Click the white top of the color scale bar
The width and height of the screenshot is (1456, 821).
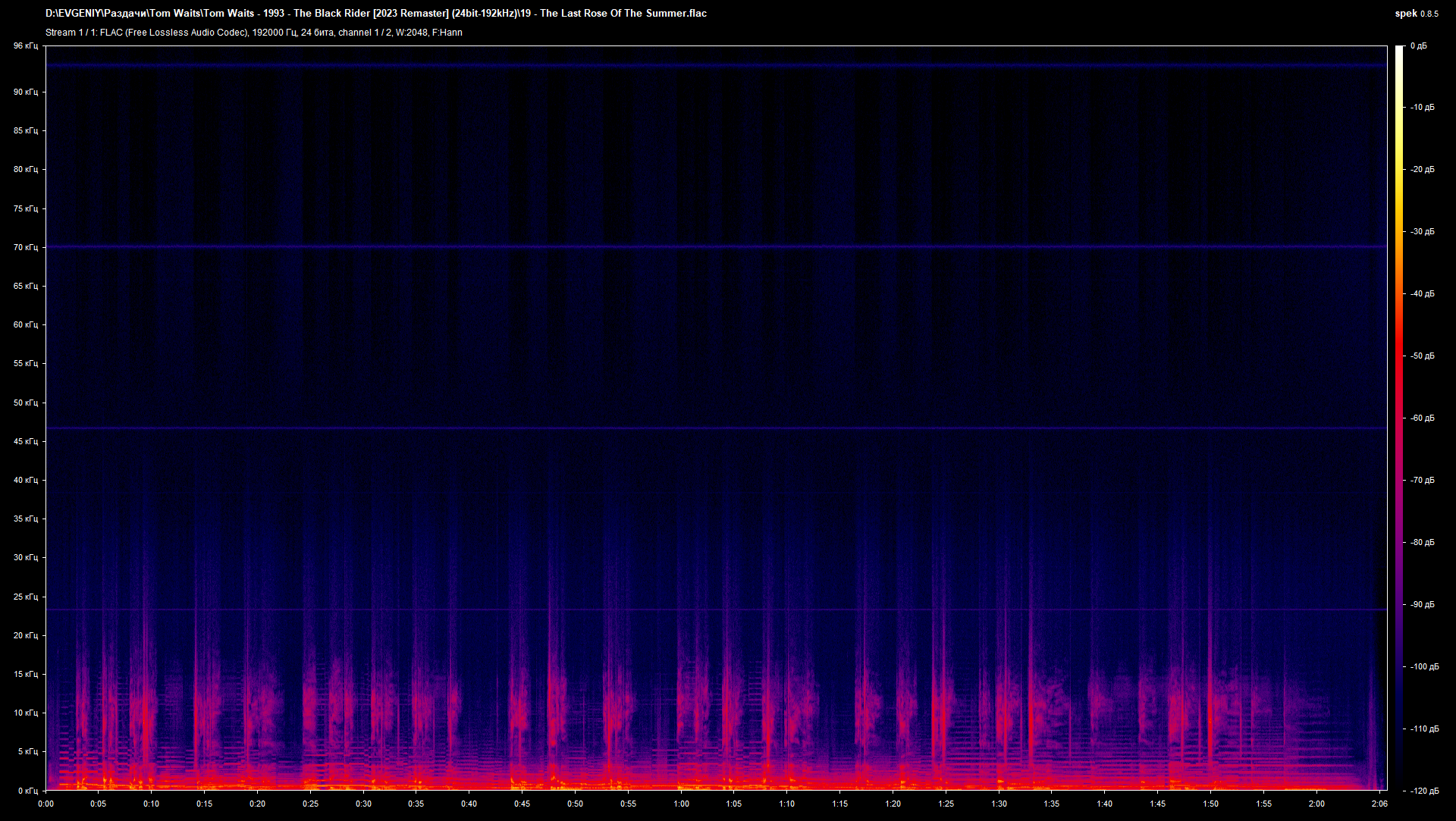click(1400, 52)
